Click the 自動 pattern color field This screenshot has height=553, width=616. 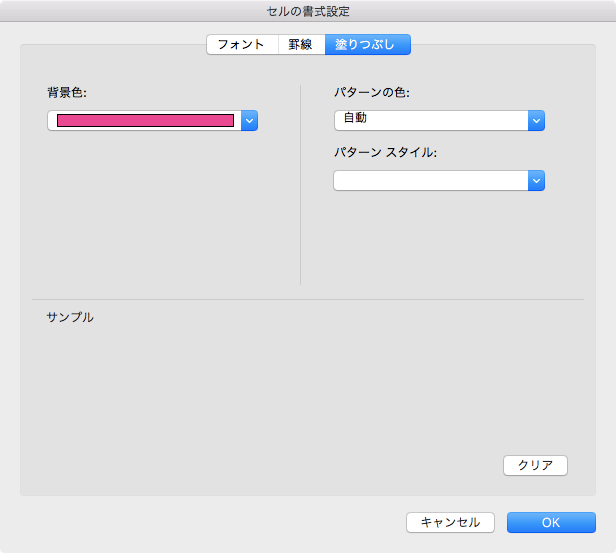(430, 121)
